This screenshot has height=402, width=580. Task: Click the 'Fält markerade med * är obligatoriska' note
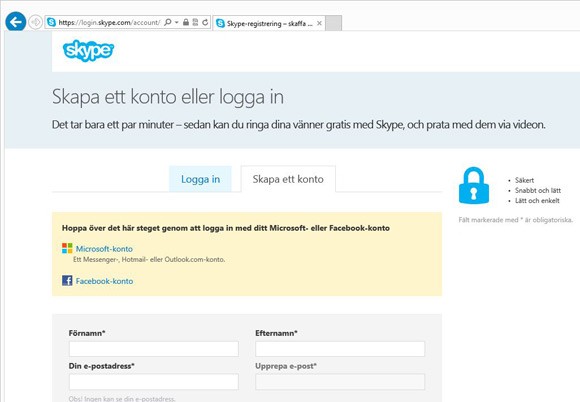click(x=516, y=220)
